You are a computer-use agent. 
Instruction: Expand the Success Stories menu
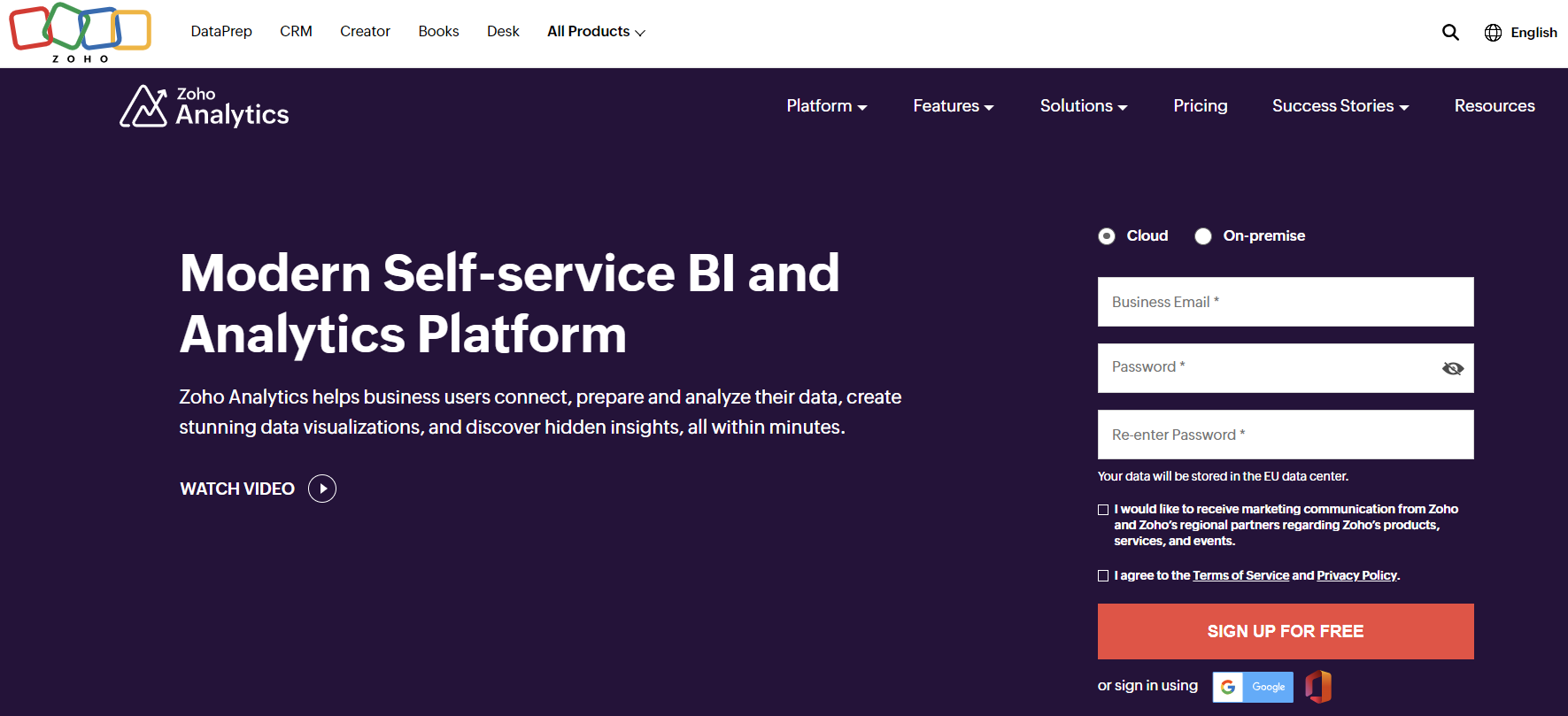click(x=1340, y=106)
